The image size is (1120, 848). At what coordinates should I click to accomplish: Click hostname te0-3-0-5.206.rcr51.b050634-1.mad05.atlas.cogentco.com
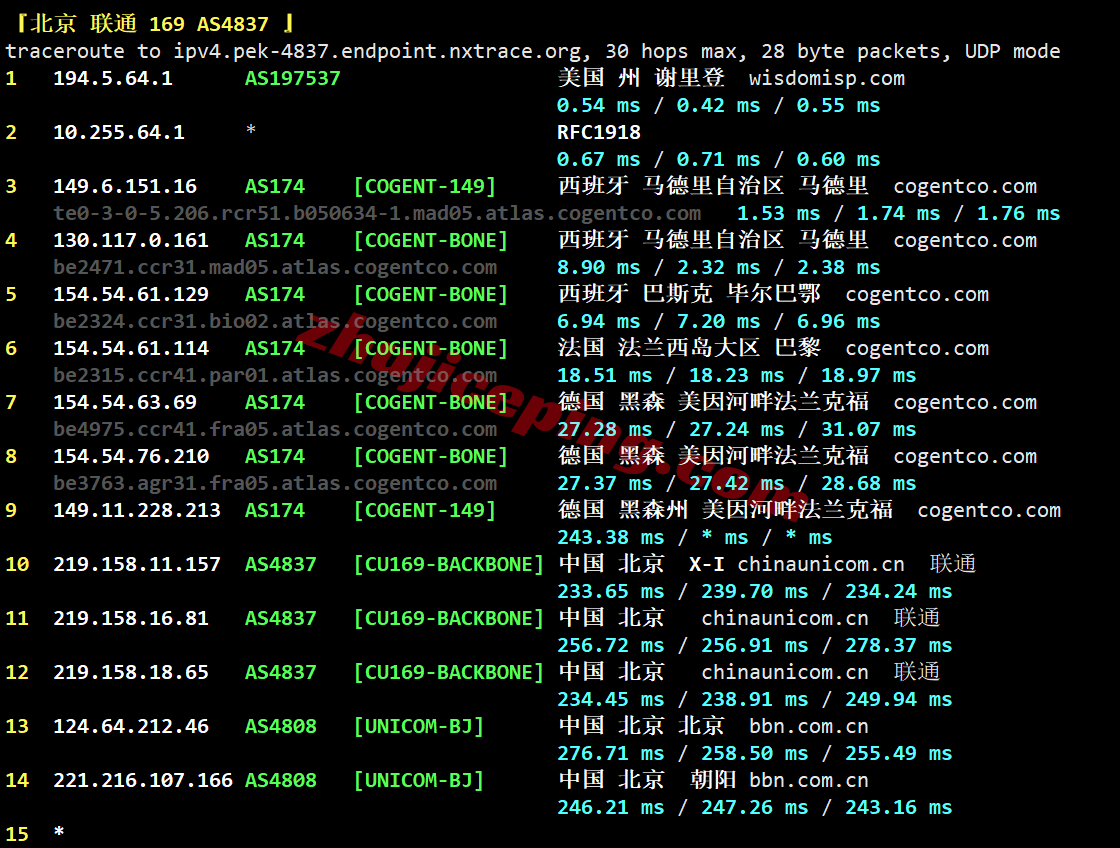click(377, 214)
